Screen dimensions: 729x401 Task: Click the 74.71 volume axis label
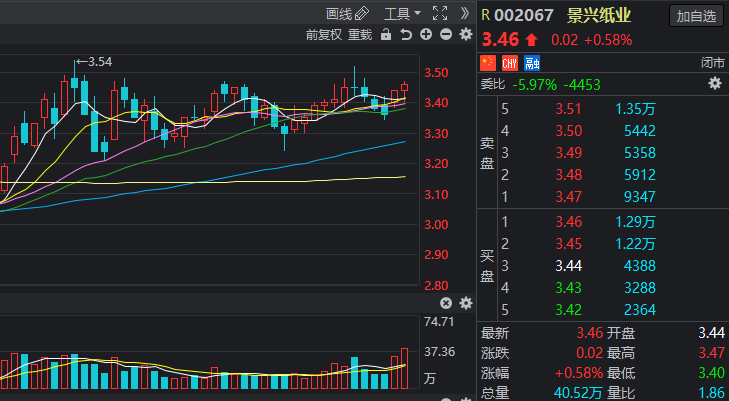point(439,322)
